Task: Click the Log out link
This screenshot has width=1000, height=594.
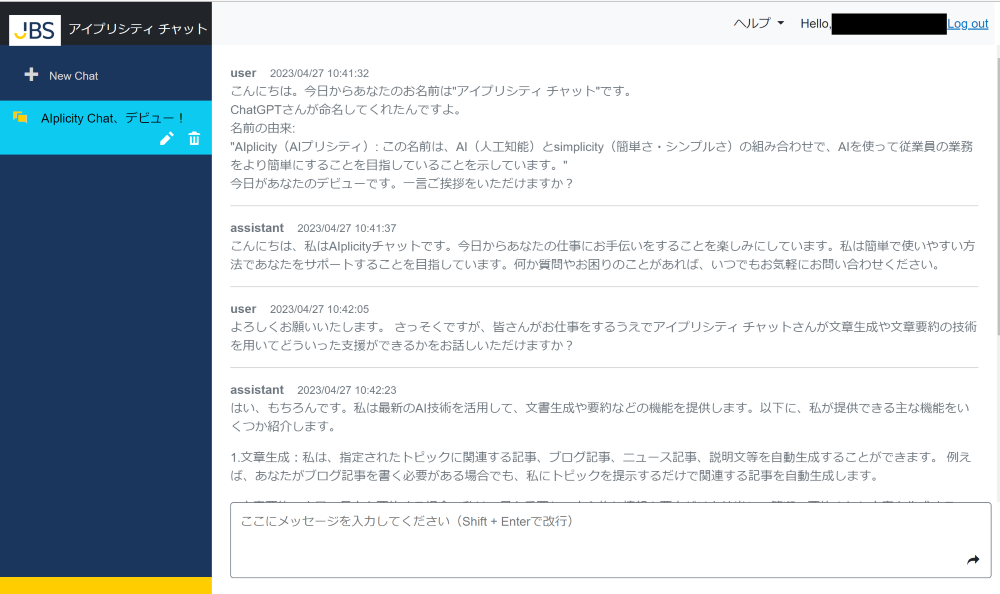Action: (967, 23)
